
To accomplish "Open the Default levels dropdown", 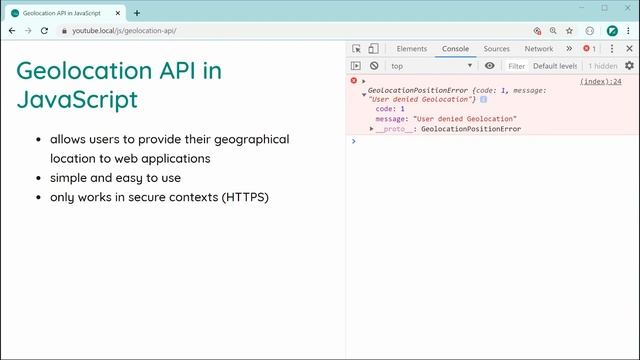I will pos(555,66).
